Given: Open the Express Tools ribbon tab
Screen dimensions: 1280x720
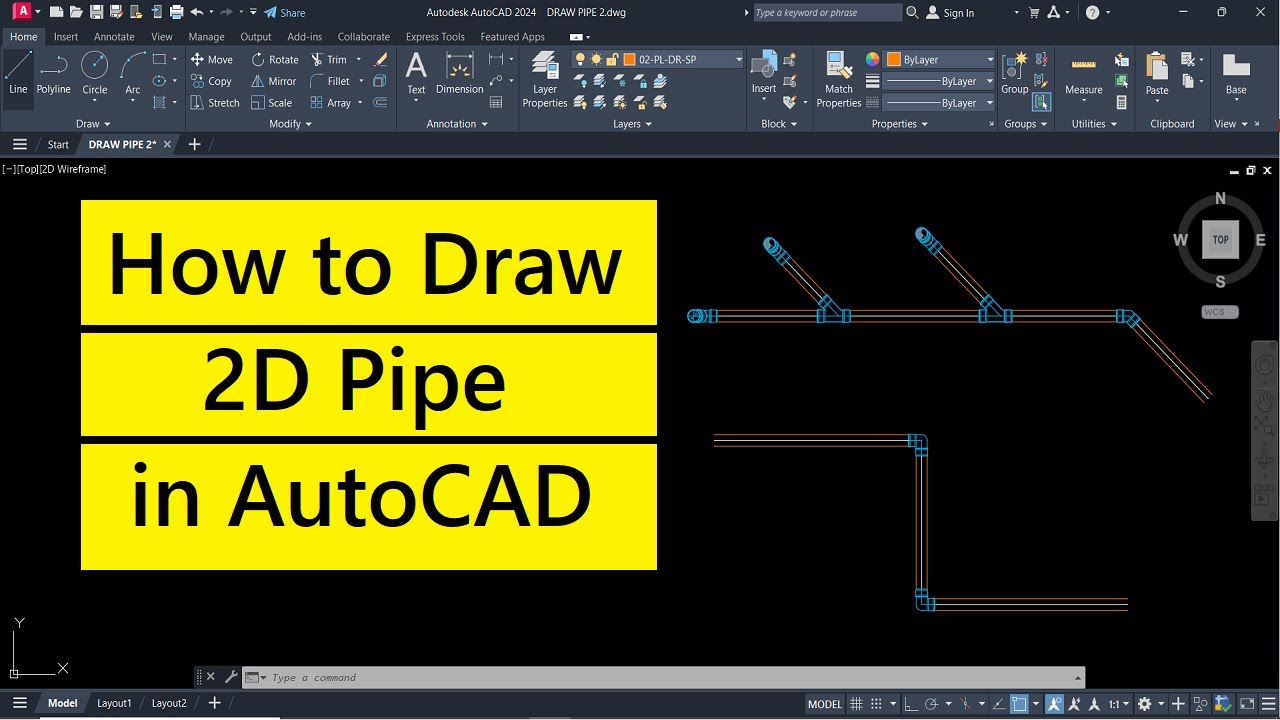Looking at the screenshot, I should [435, 37].
